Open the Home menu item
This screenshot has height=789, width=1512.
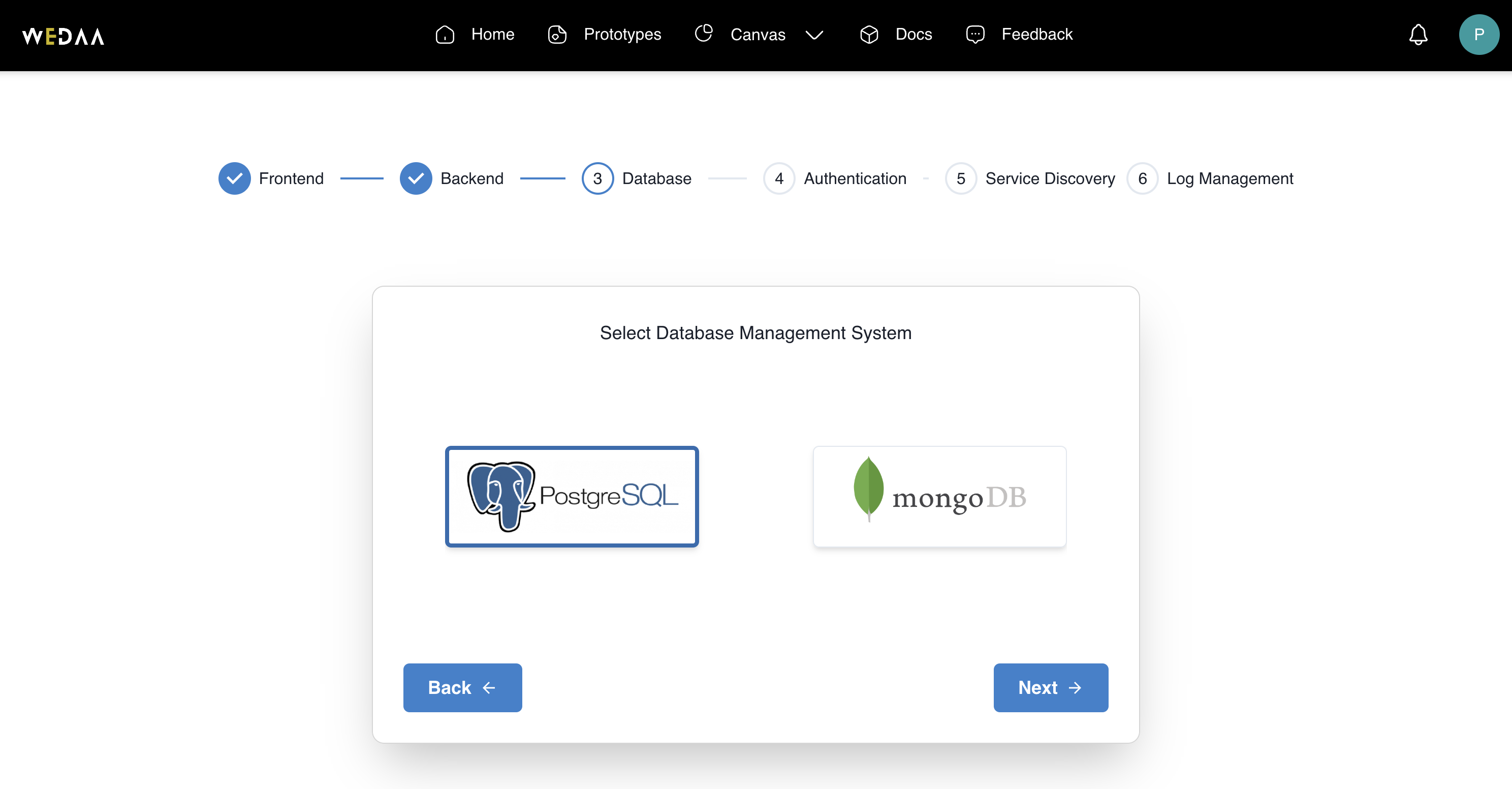pyautogui.click(x=492, y=35)
